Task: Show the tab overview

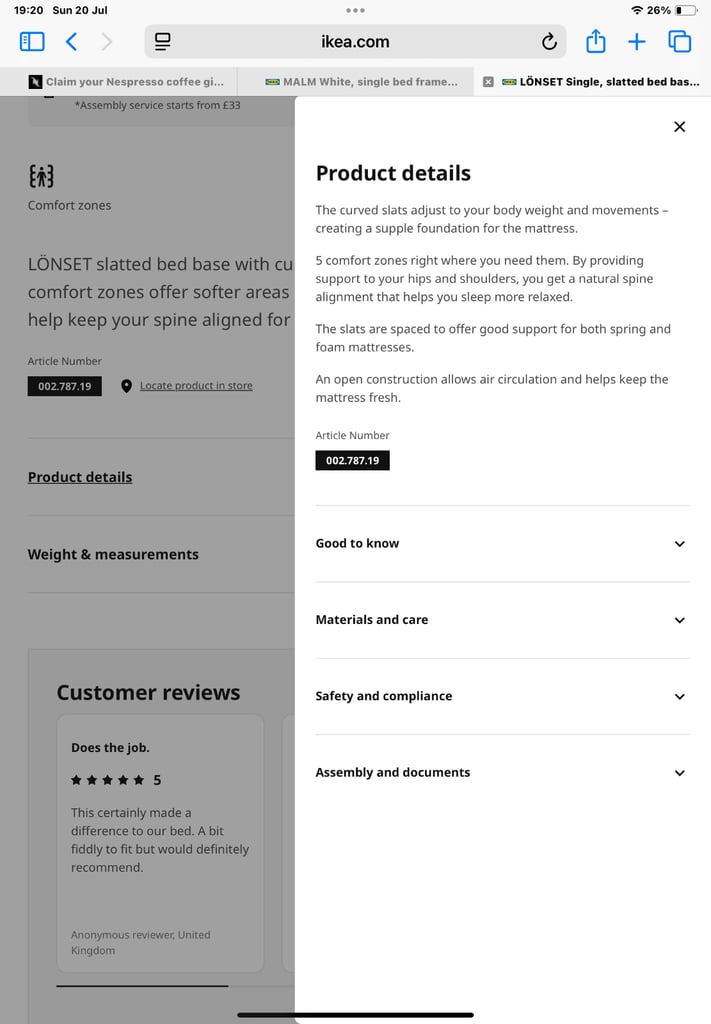Action: pos(680,42)
